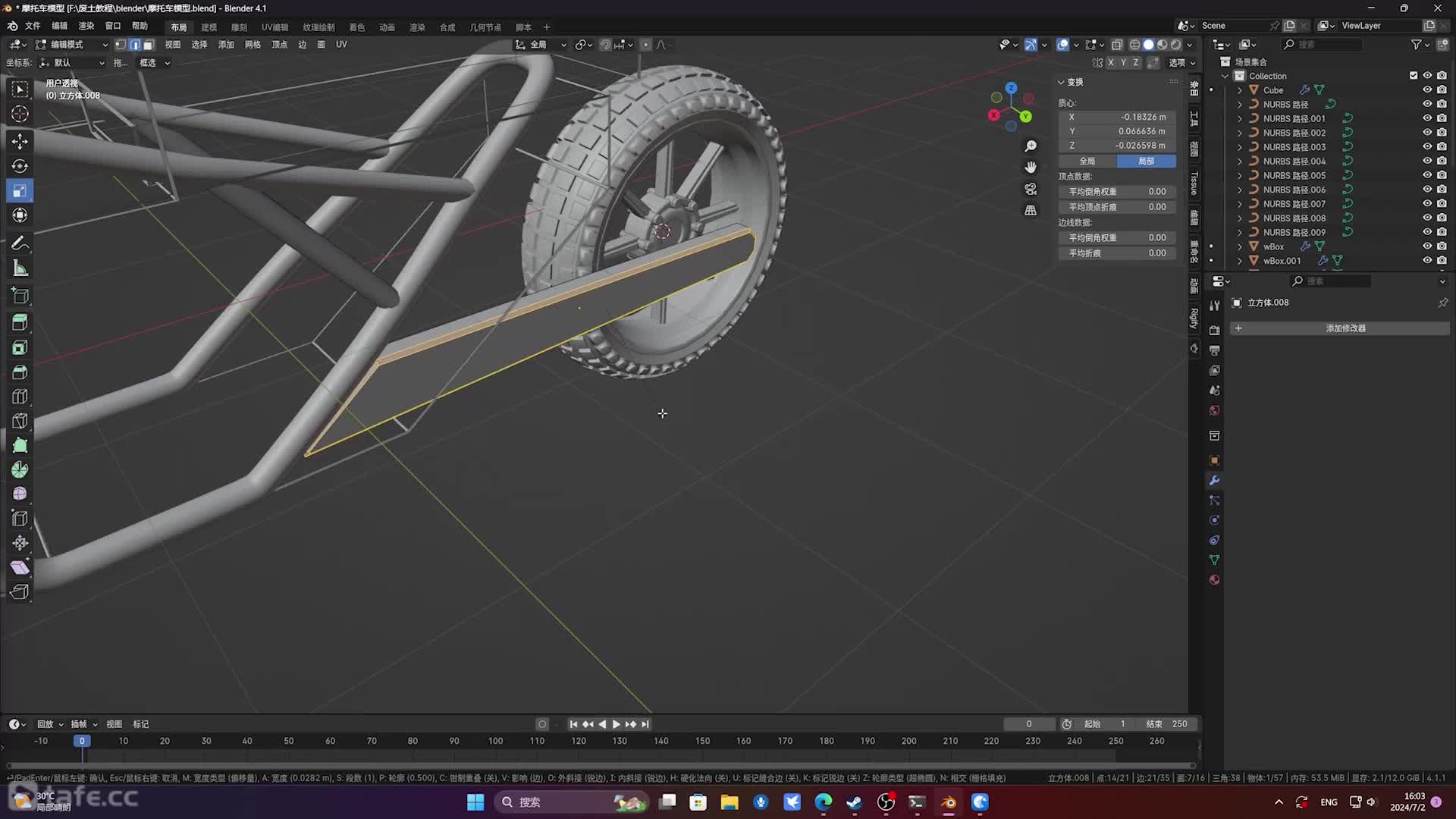
Task: Select the Move tool in left toolbar
Action: pos(20,141)
